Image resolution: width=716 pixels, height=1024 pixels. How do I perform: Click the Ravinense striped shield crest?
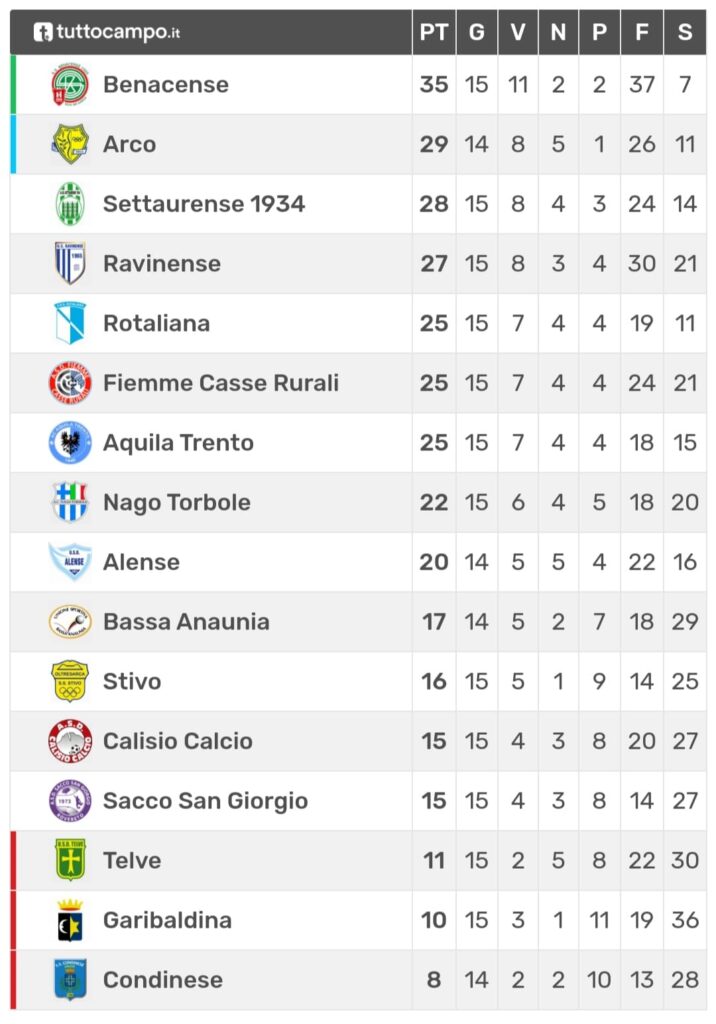(x=70, y=263)
